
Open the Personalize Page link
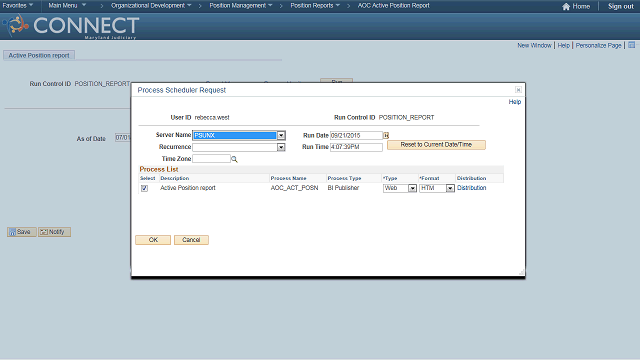point(598,45)
